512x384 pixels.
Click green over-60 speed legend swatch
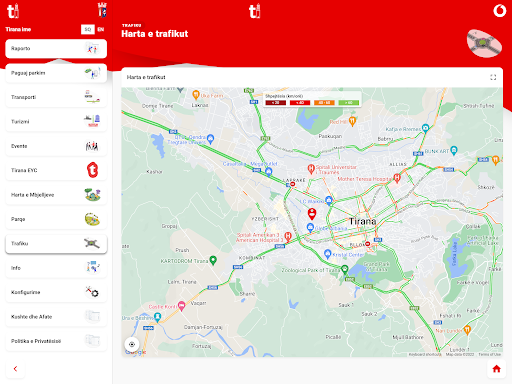click(x=349, y=103)
